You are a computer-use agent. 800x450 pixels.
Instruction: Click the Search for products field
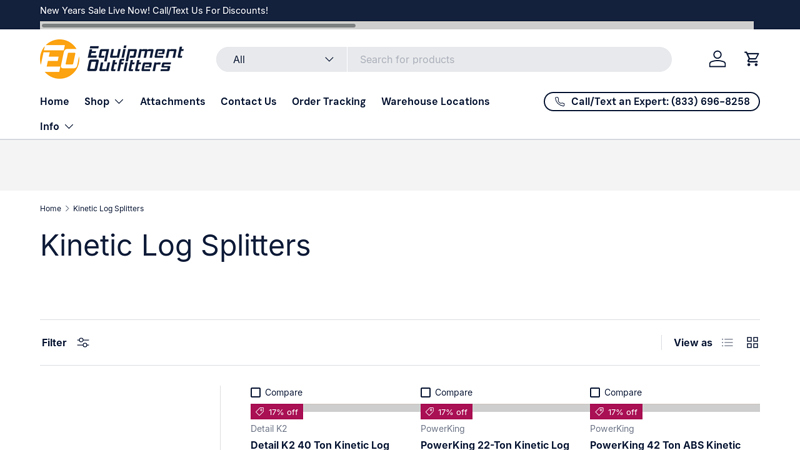(509, 60)
